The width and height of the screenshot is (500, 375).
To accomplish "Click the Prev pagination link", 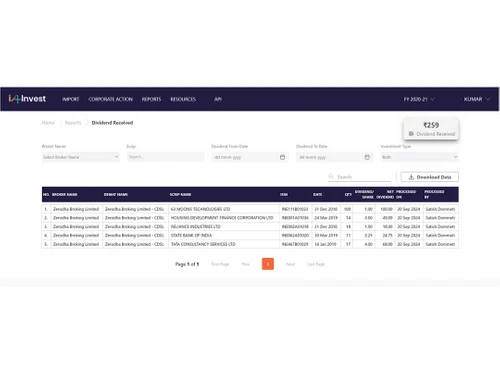I will (246, 264).
